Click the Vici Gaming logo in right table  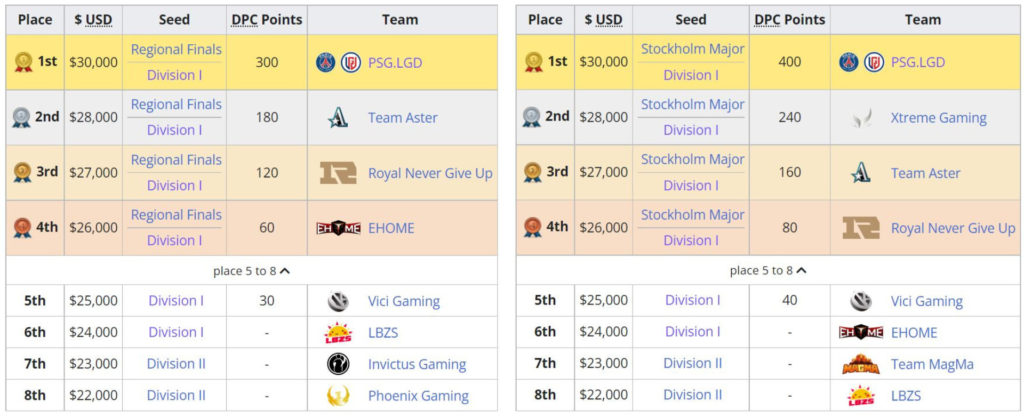(861, 301)
